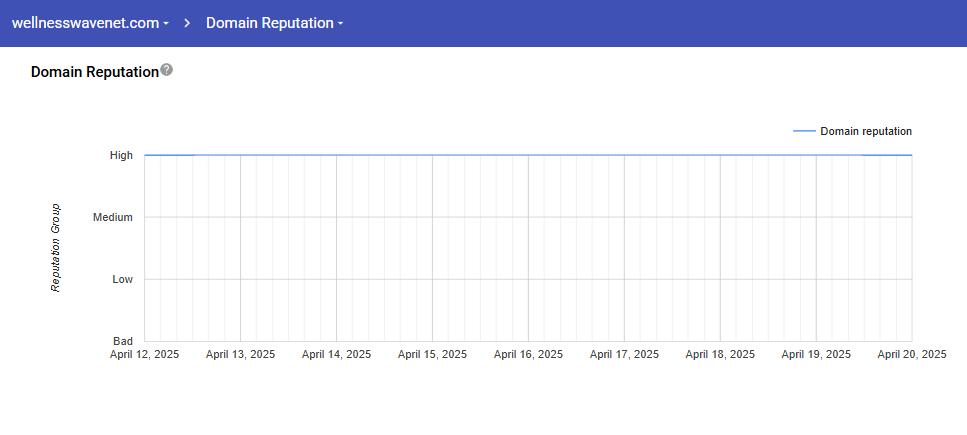
Task: Click the April 13, 2025 date label
Action: 240,354
